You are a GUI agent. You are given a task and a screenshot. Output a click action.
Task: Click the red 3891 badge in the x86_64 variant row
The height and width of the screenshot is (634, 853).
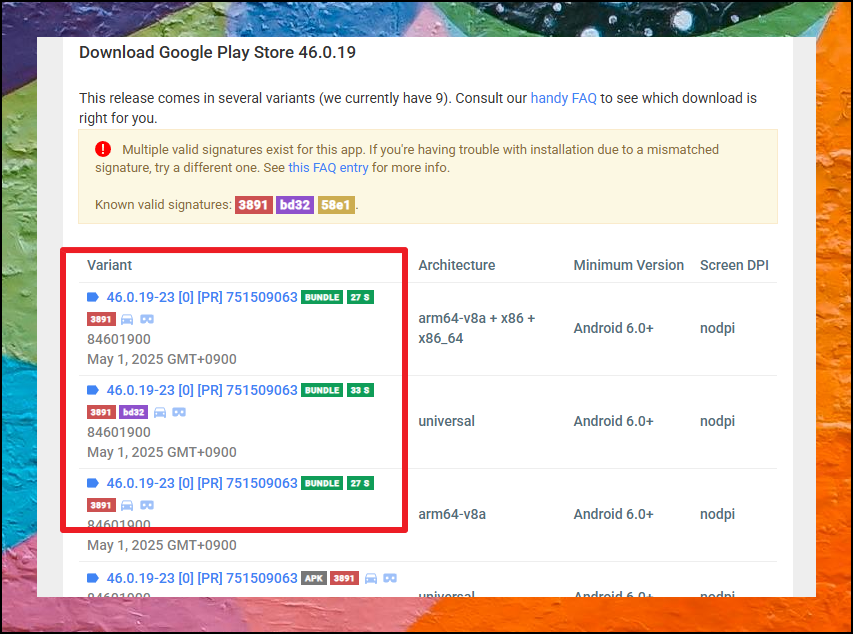coord(101,319)
